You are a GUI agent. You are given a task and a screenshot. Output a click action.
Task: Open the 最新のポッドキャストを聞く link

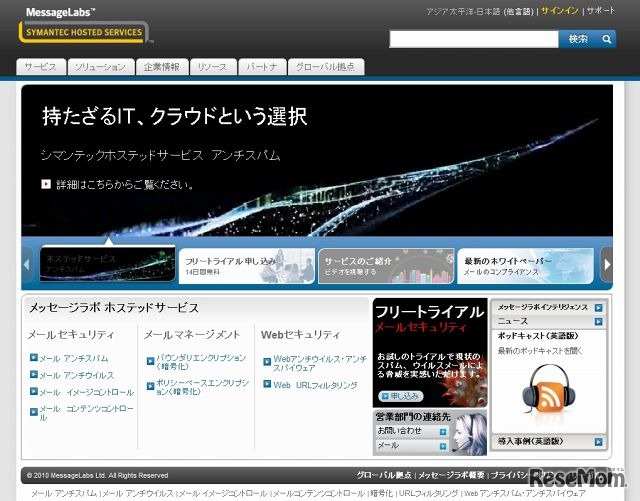click(x=540, y=351)
